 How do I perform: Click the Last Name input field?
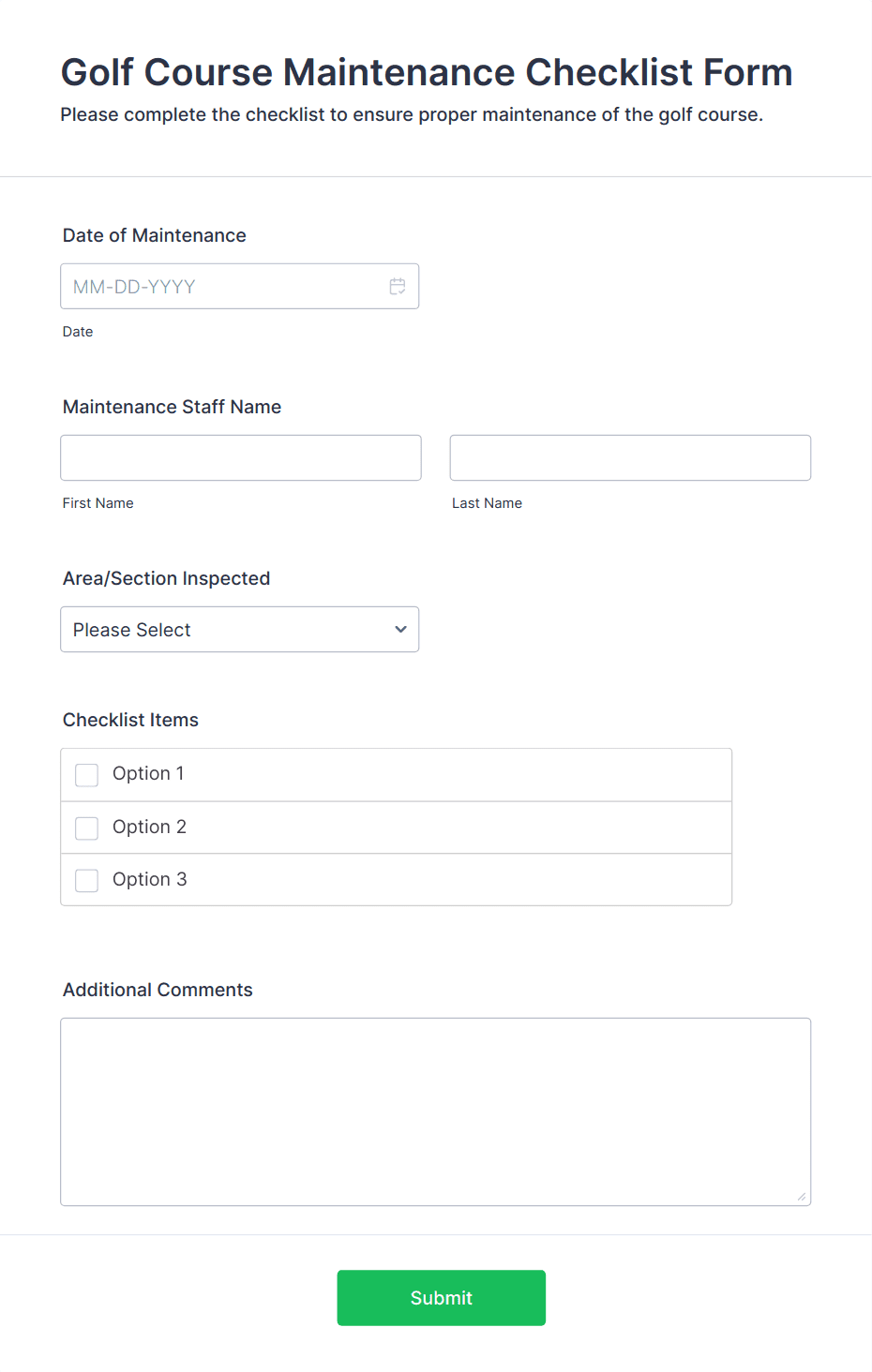(629, 457)
